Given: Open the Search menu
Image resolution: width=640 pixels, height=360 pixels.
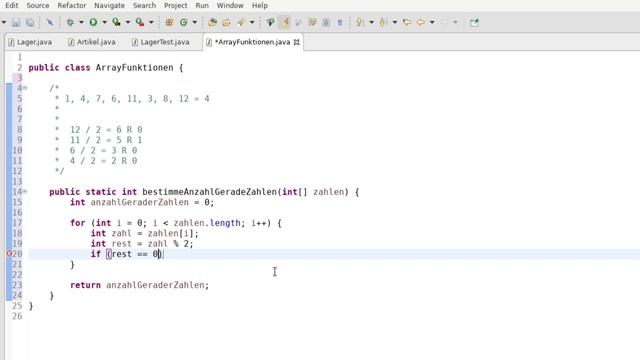Looking at the screenshot, I should point(144,5).
